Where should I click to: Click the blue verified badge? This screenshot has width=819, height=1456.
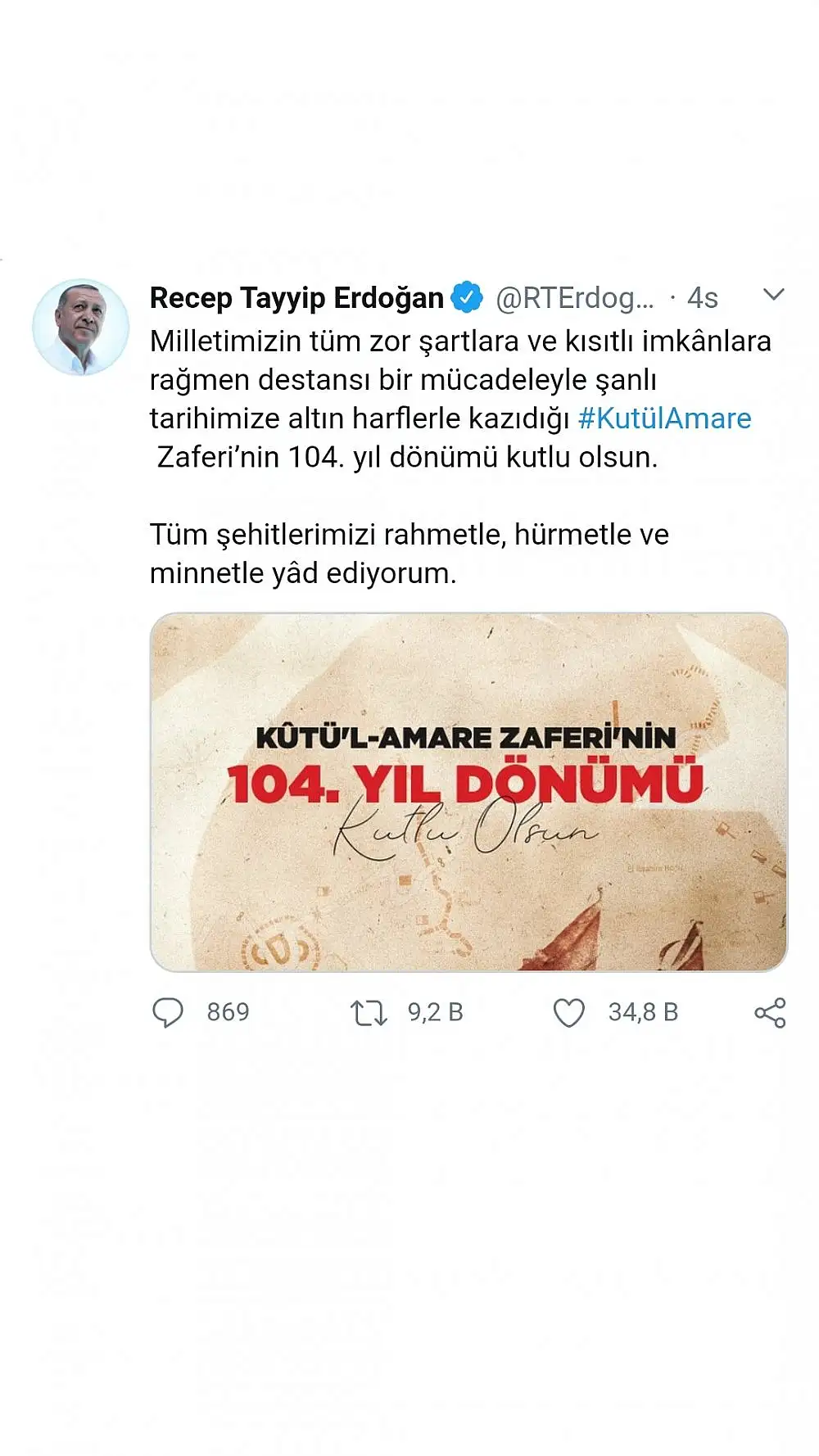click(467, 297)
